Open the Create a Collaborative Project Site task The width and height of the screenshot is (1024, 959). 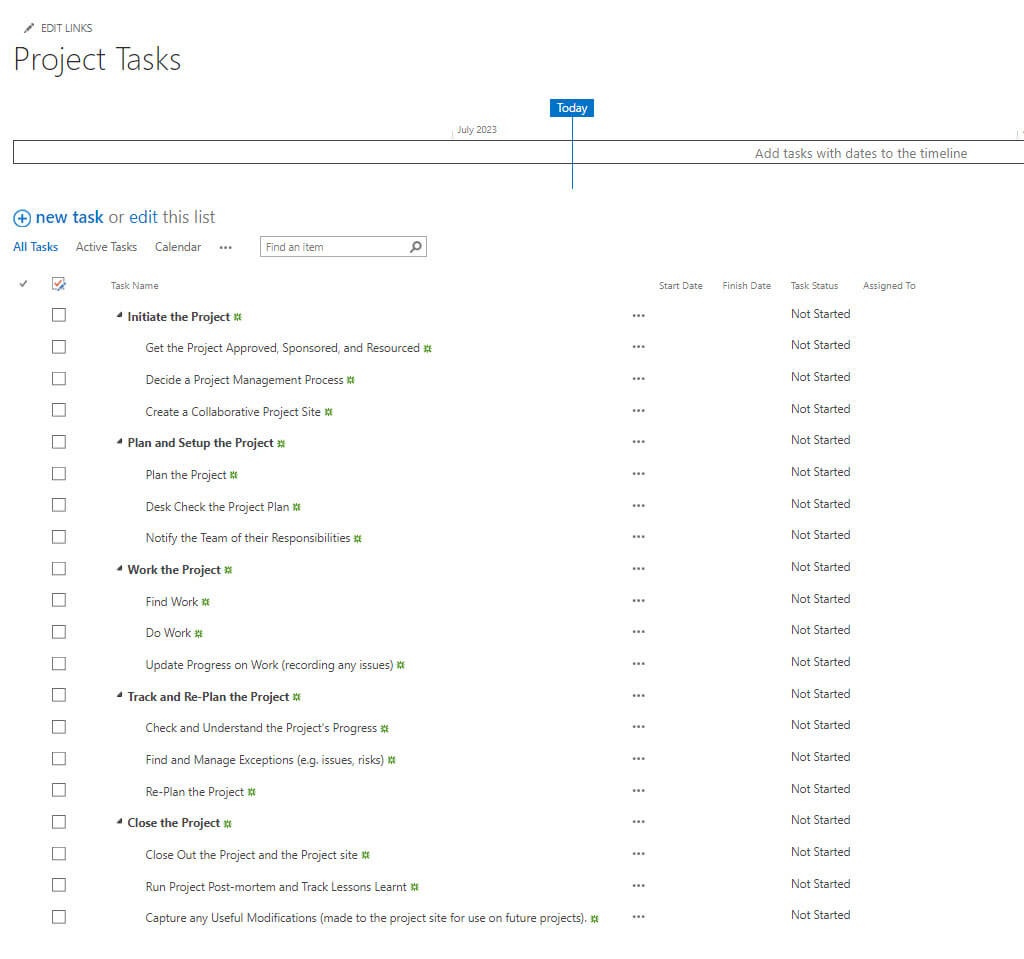233,412
